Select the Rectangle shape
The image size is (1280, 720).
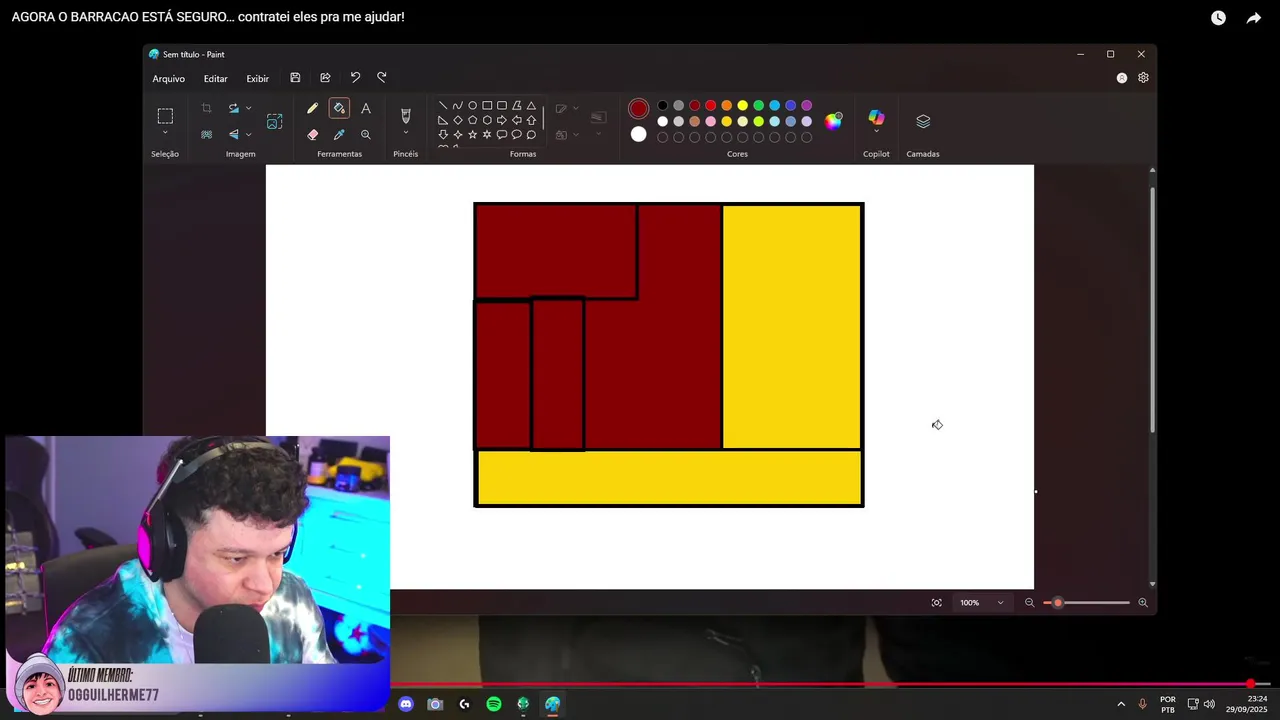tap(487, 105)
